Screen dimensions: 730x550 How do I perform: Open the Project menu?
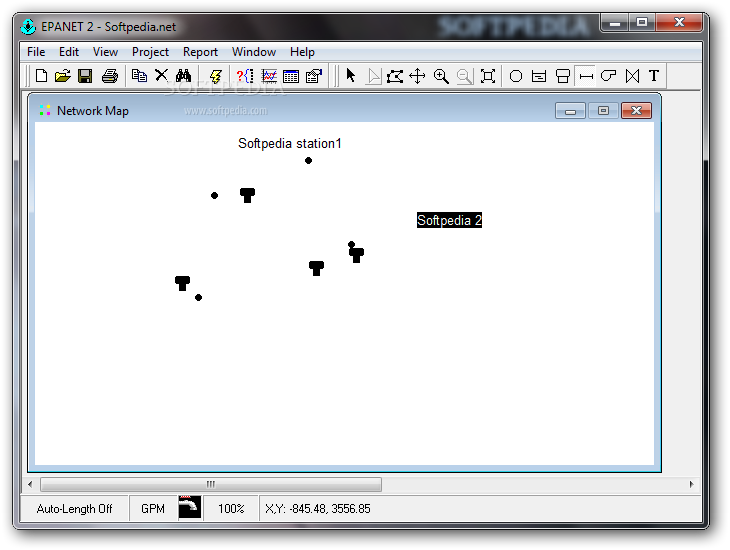pyautogui.click(x=150, y=52)
